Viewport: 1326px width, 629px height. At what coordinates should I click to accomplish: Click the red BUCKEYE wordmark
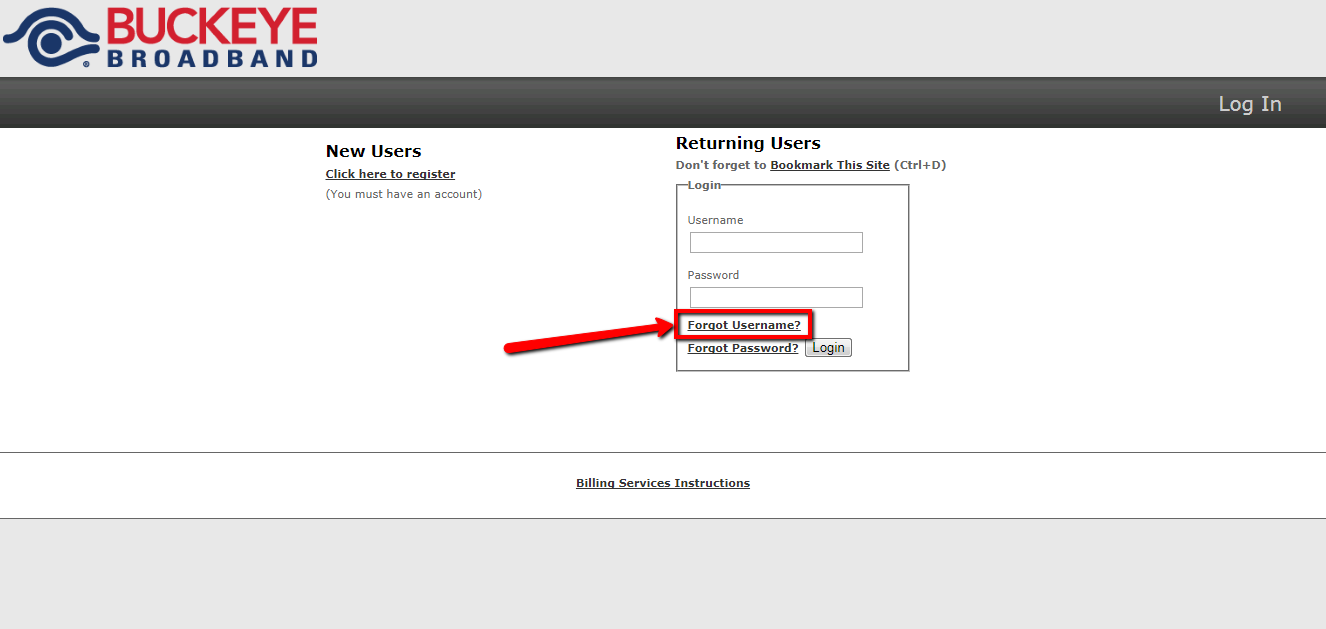211,26
